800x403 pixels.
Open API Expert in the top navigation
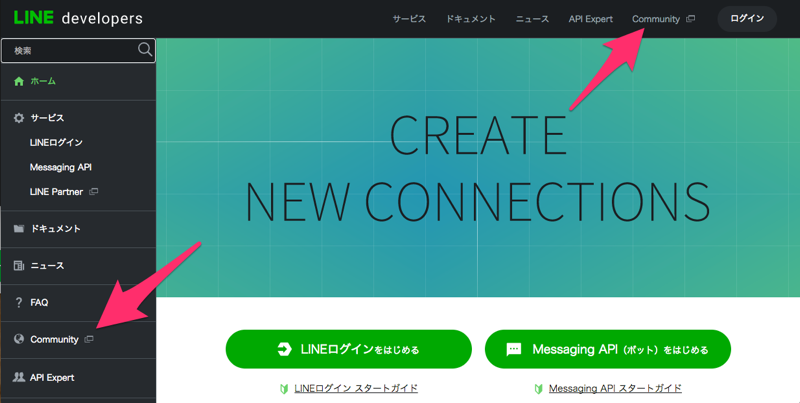(x=591, y=19)
